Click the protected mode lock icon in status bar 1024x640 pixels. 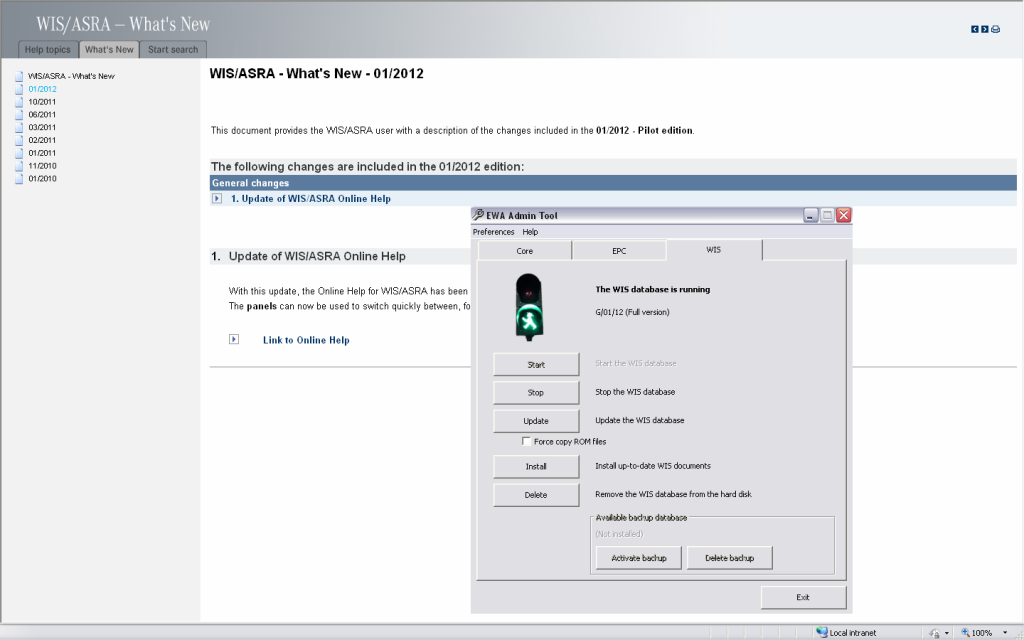pos(935,633)
